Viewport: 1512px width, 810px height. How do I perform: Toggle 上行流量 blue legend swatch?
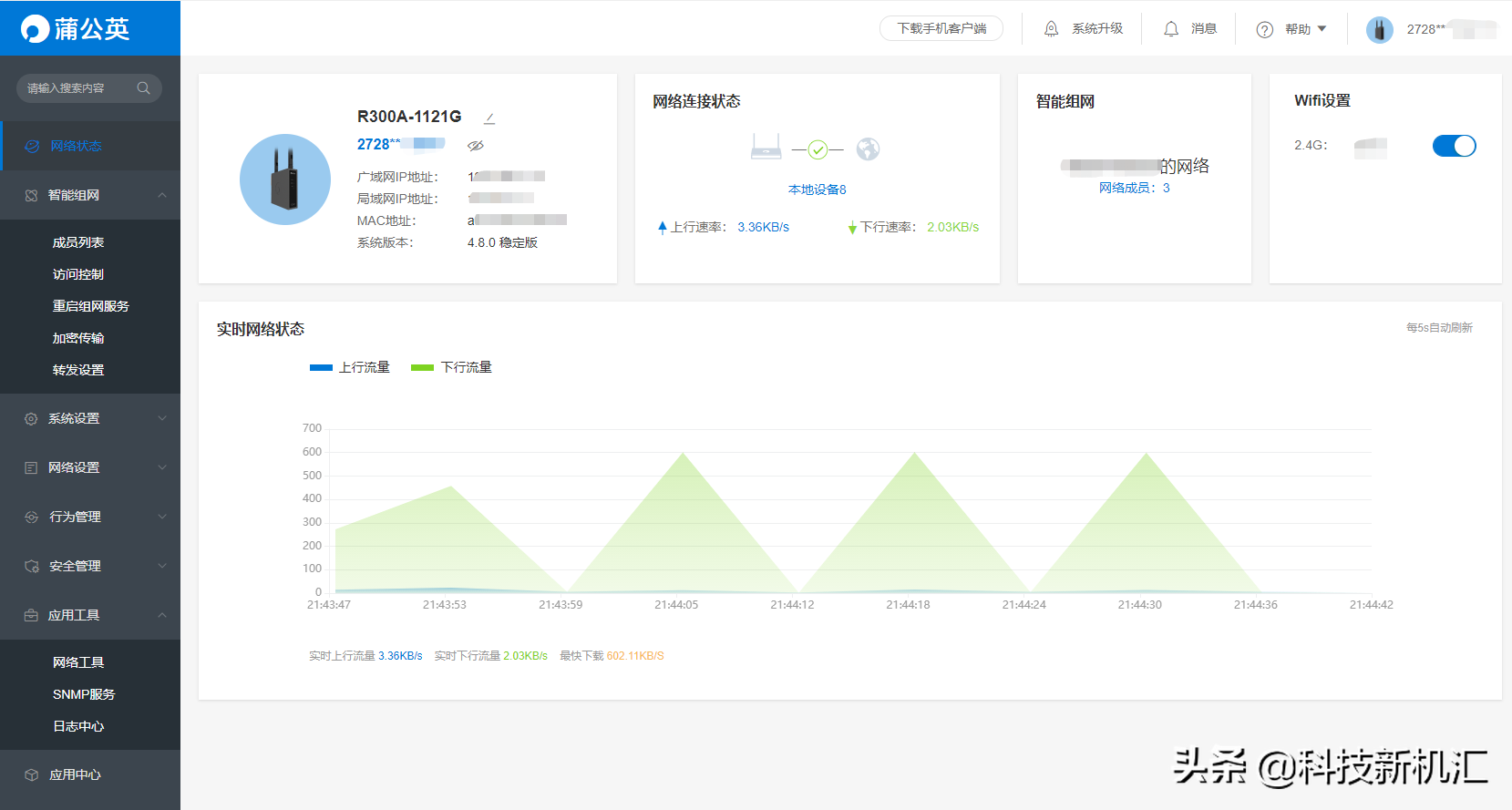click(322, 367)
